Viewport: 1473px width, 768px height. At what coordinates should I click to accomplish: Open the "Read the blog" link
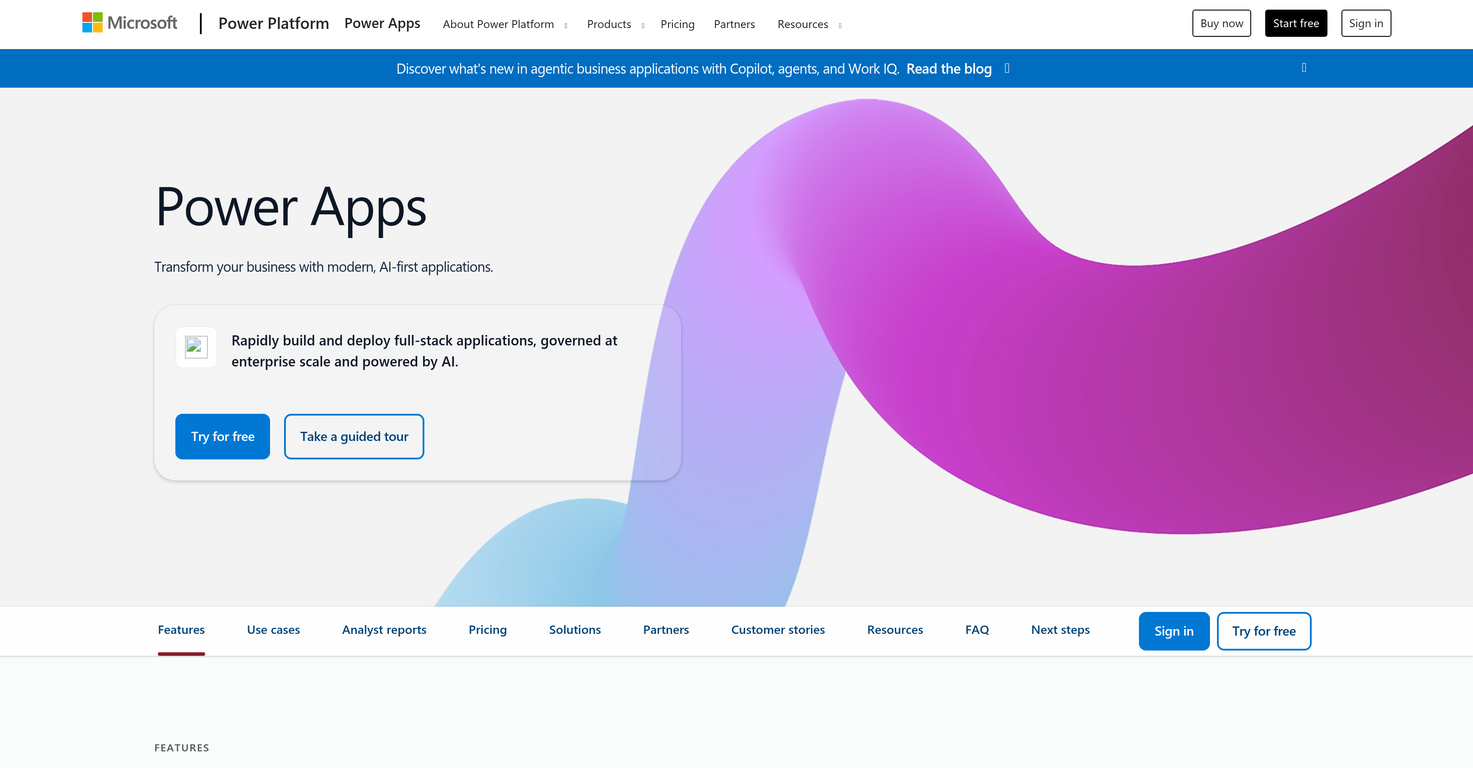(948, 68)
